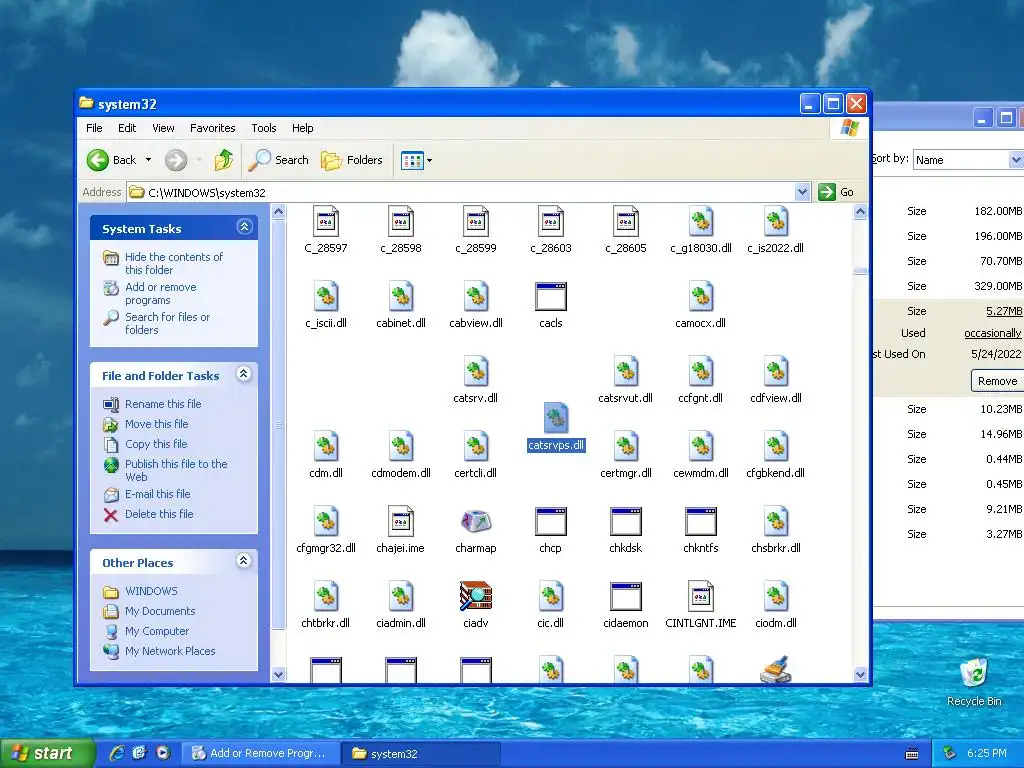Viewport: 1024px width, 768px height.
Task: Collapse the File and Folder Tasks panel
Action: (x=244, y=374)
